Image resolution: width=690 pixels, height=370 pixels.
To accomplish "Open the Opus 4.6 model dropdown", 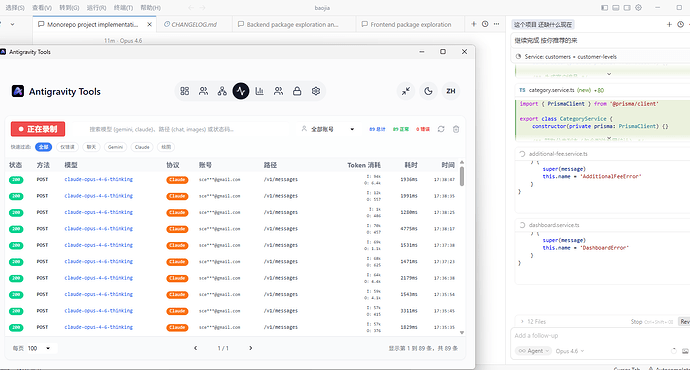I will tap(570, 351).
